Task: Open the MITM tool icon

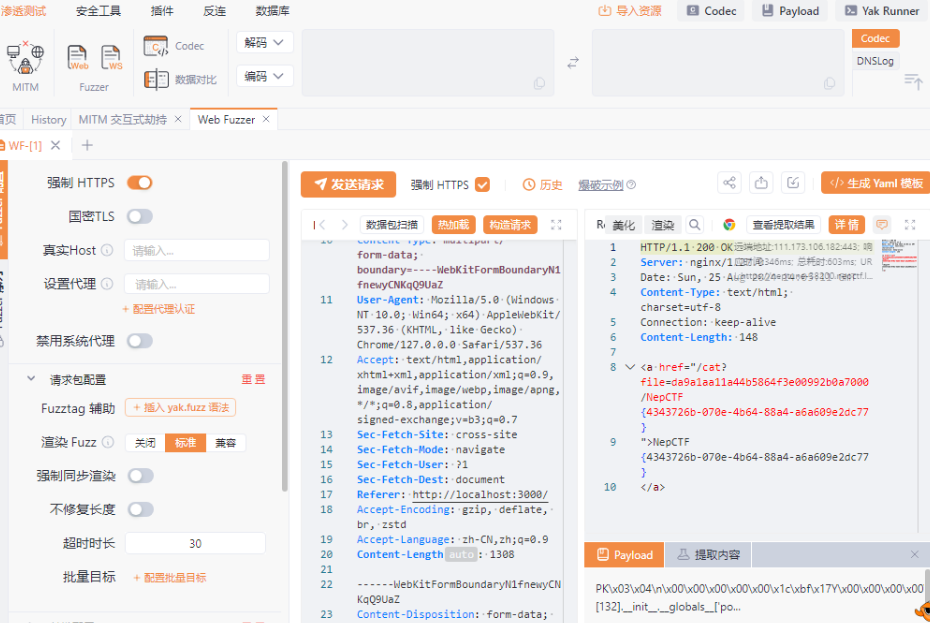Action: [x=25, y=58]
